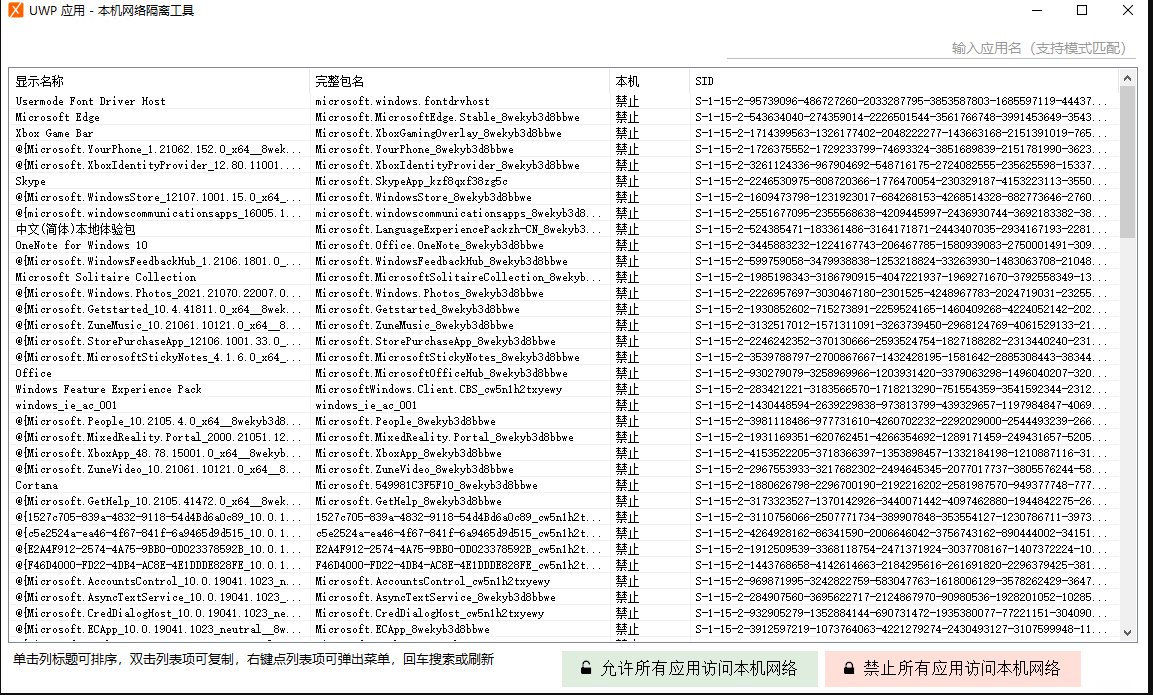Select OneNote for Windows 10 row
Viewport: 1153px width, 695px height.
pos(564,245)
